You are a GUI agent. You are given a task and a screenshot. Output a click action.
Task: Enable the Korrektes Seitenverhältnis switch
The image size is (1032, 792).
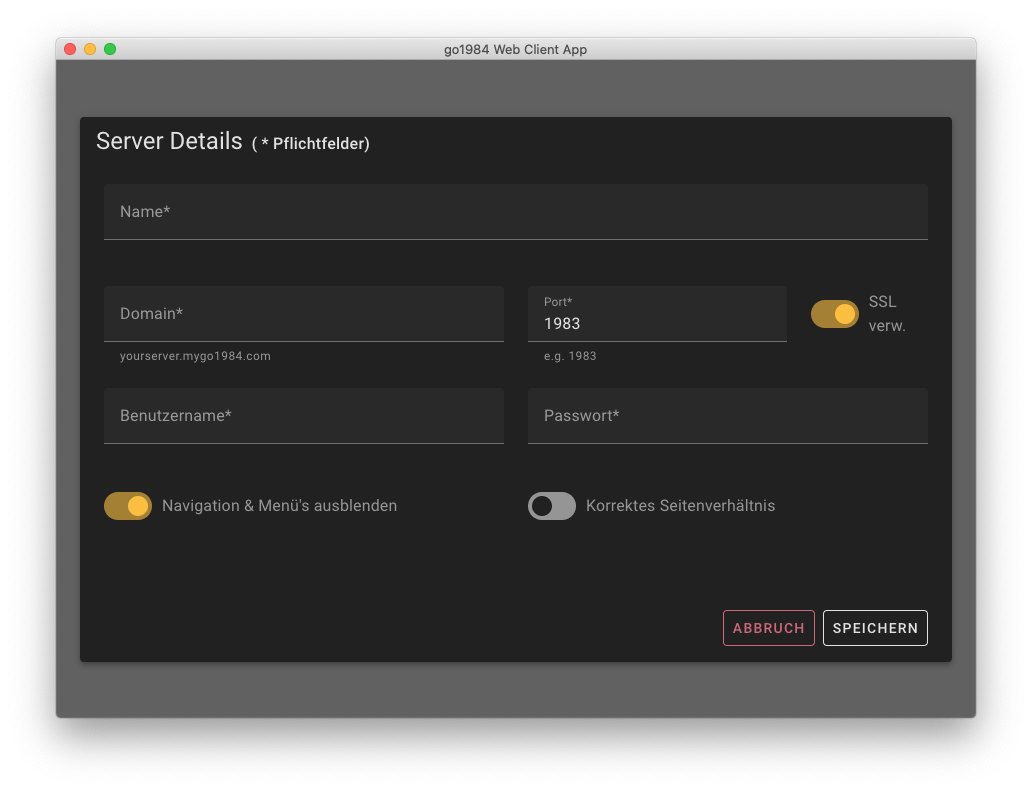point(552,506)
